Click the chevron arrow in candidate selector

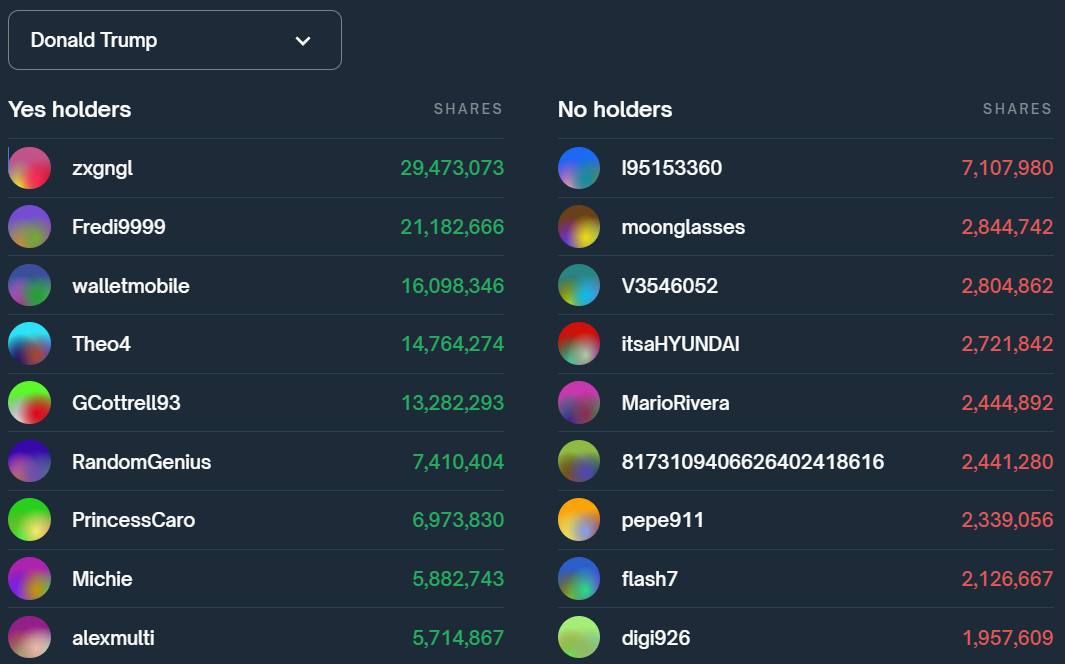(303, 41)
